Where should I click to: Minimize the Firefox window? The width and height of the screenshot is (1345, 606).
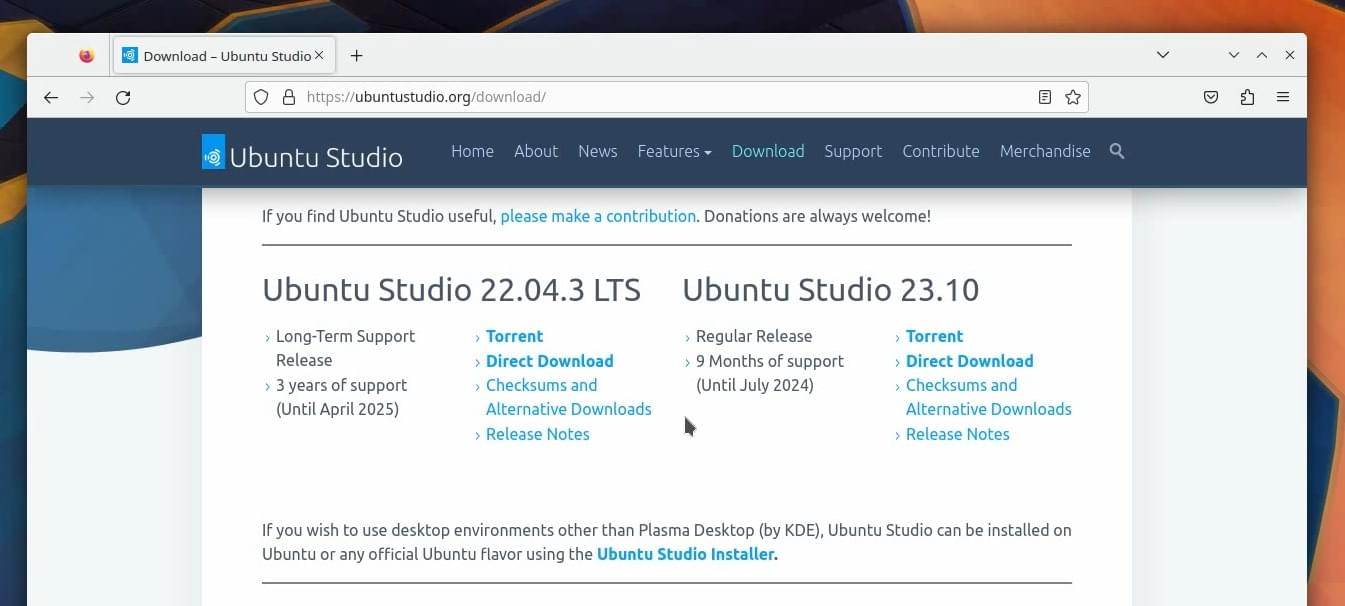coord(1234,55)
